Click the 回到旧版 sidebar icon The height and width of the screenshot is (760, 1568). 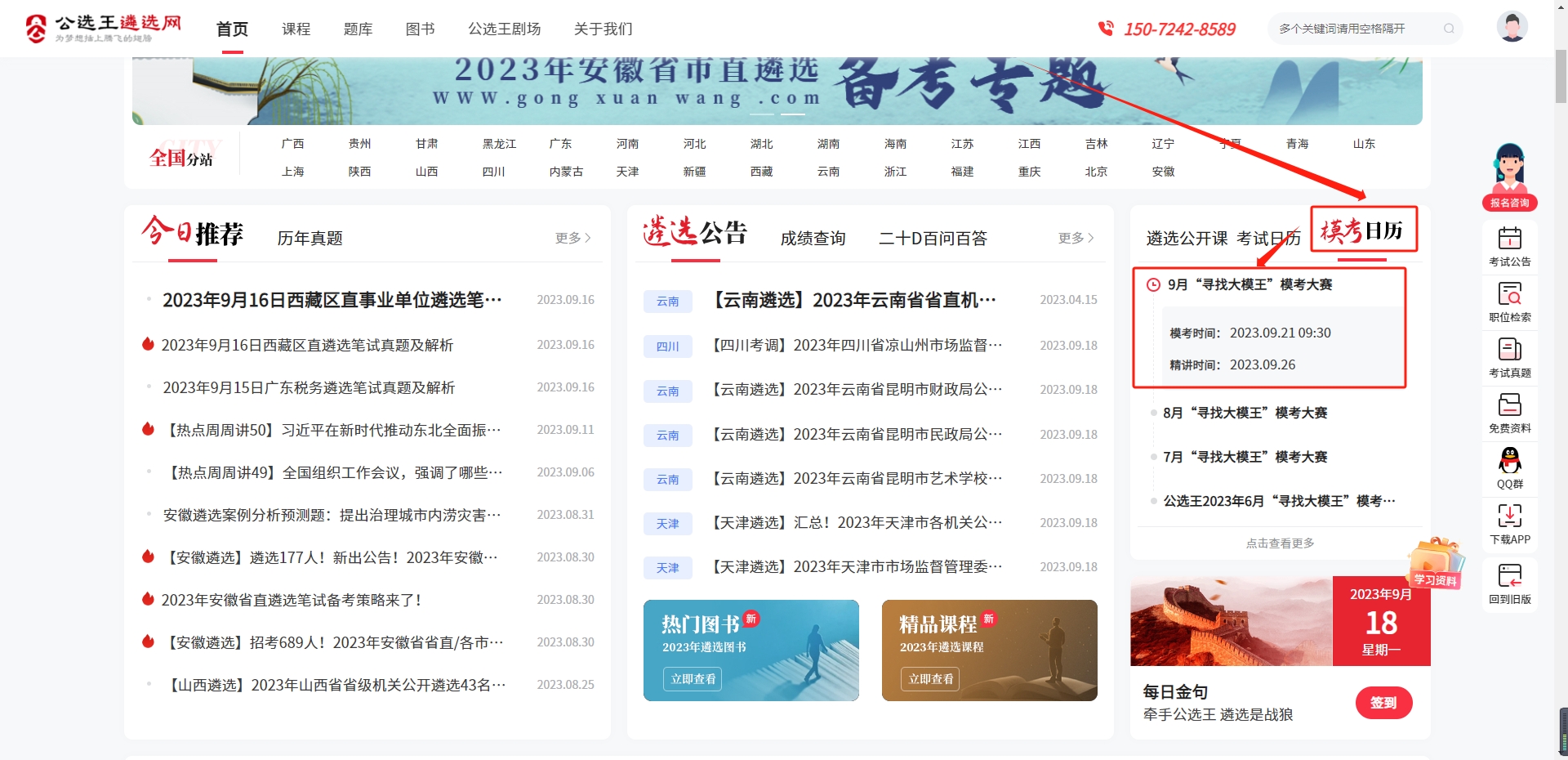point(1509,576)
